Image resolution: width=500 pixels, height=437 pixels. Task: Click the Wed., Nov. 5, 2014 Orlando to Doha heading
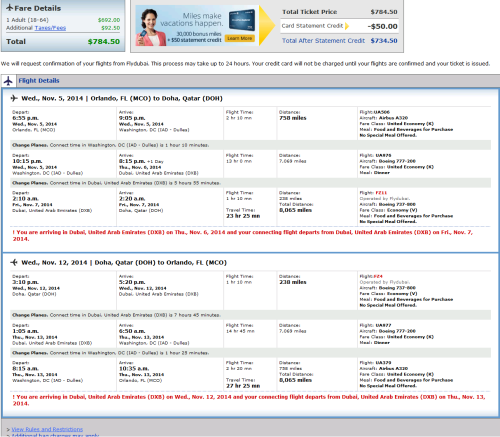tap(122, 98)
